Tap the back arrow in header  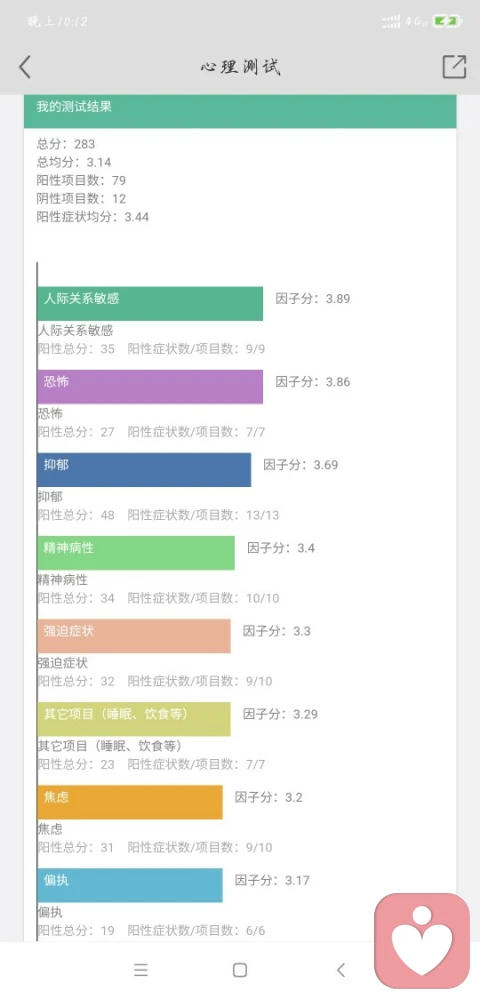[25, 67]
